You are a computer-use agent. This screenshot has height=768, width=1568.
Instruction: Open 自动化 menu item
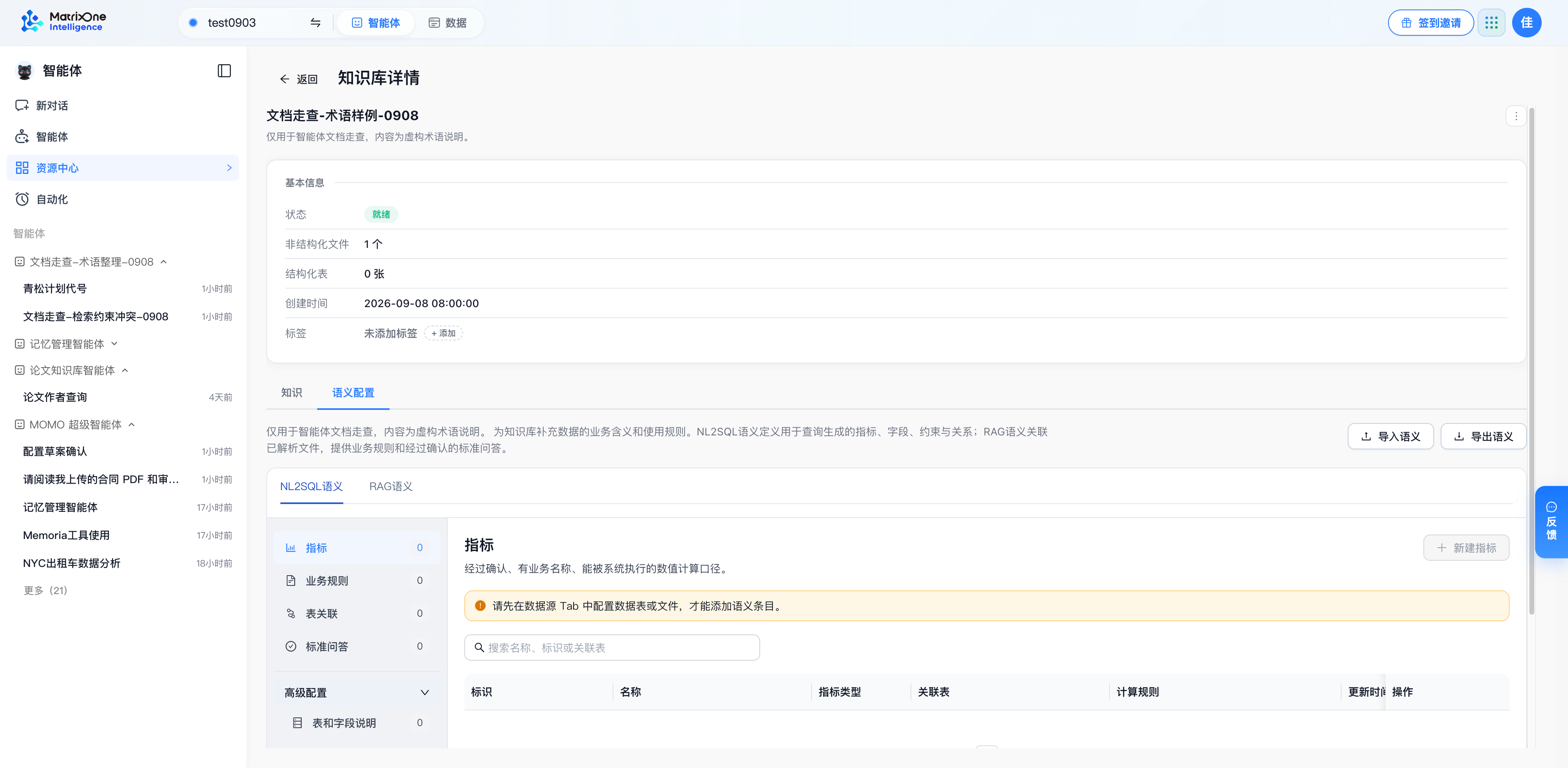click(x=122, y=199)
